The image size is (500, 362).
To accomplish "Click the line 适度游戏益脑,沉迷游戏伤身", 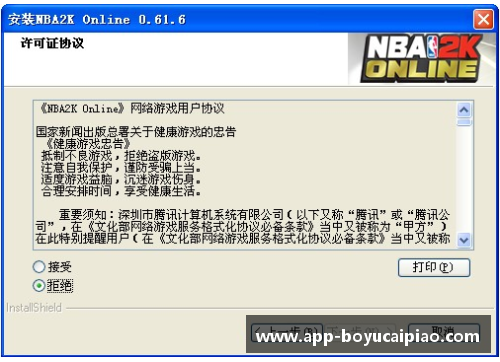I will pyautogui.click(x=121, y=180).
